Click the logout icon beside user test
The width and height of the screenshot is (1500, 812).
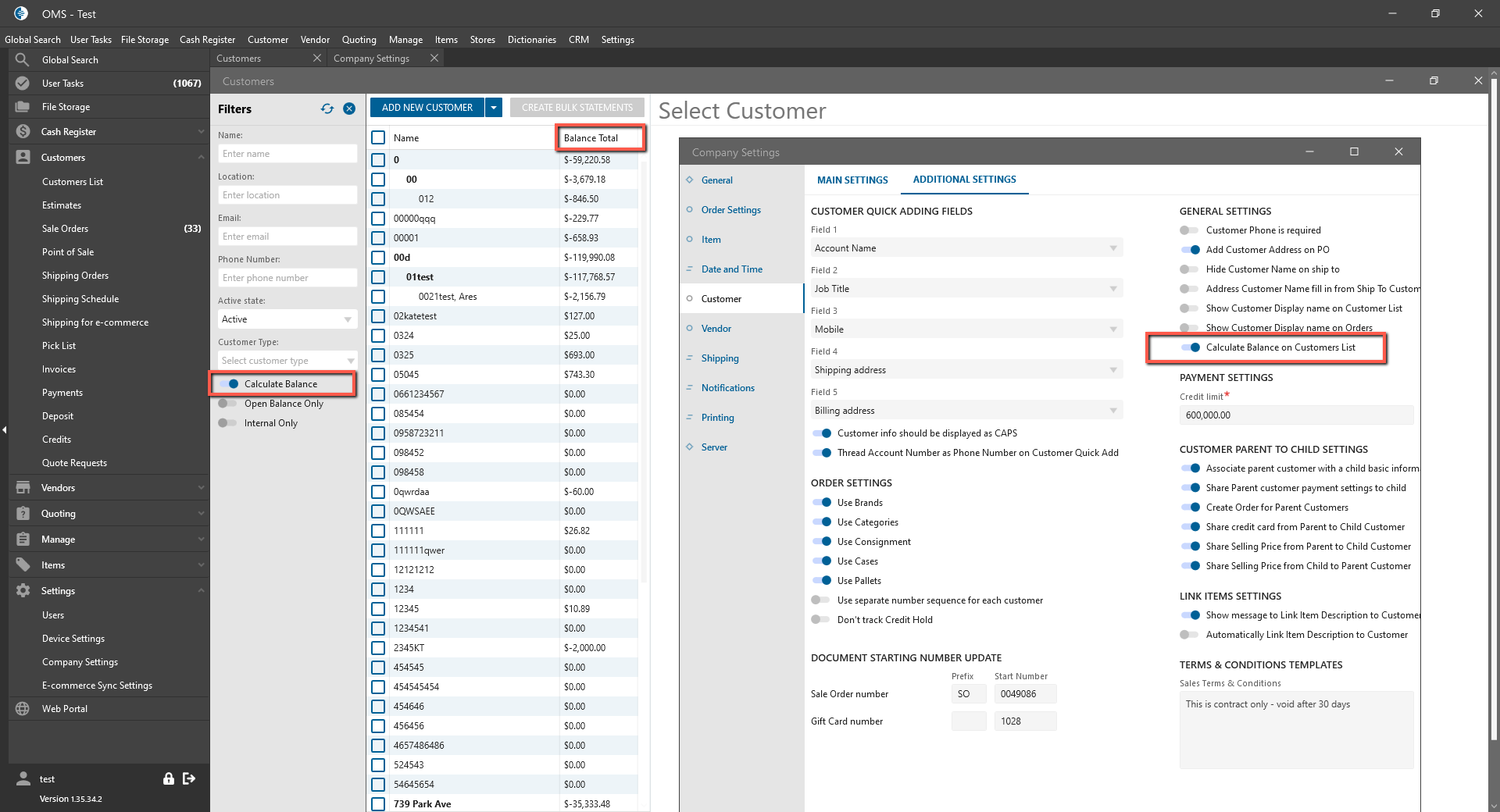click(189, 778)
